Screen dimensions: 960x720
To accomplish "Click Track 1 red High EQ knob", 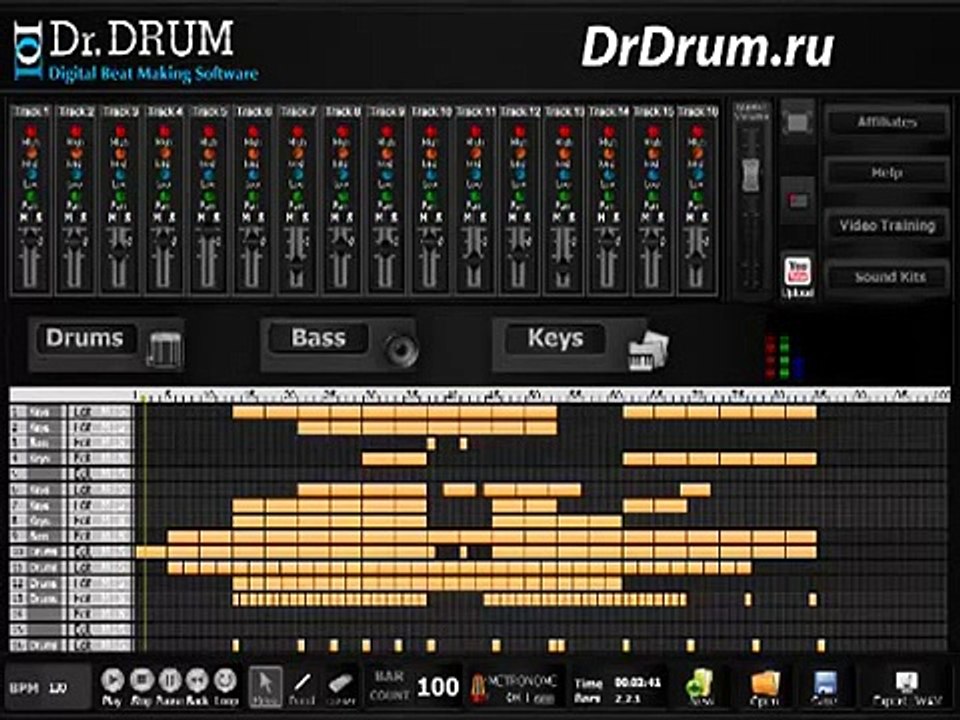I will (x=31, y=131).
